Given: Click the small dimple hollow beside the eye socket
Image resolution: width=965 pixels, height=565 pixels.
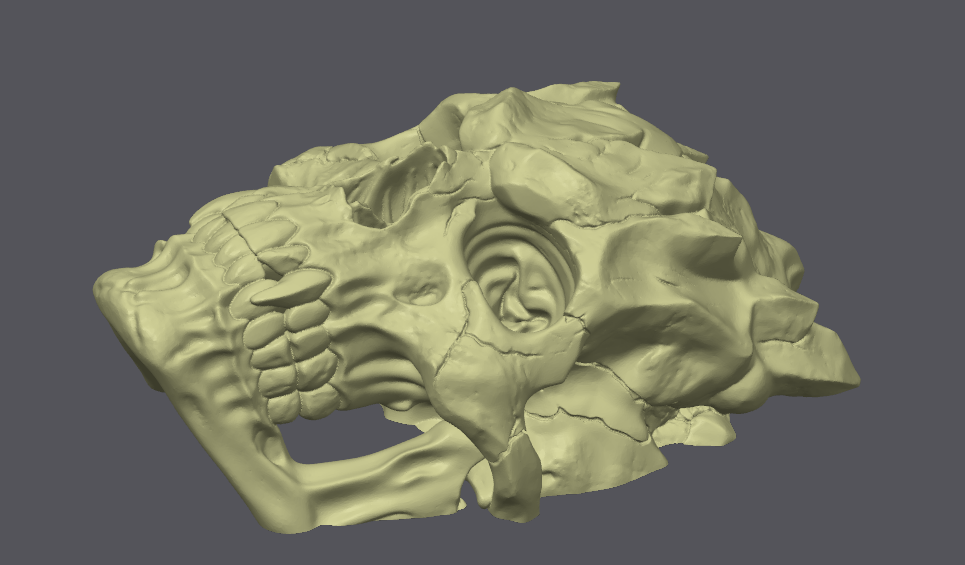Looking at the screenshot, I should tap(425, 284).
